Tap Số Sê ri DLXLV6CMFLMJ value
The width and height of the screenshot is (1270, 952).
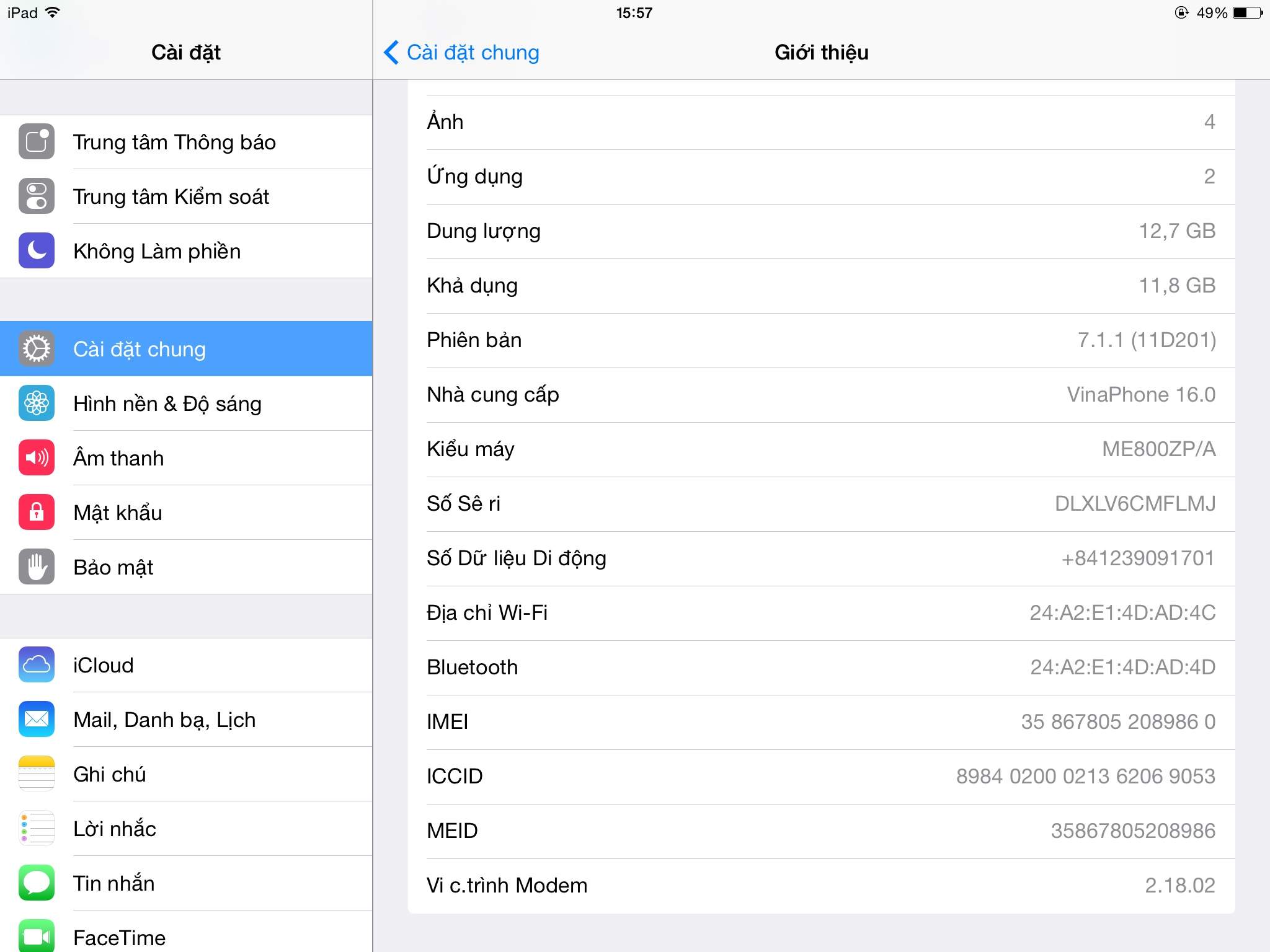click(x=1135, y=504)
